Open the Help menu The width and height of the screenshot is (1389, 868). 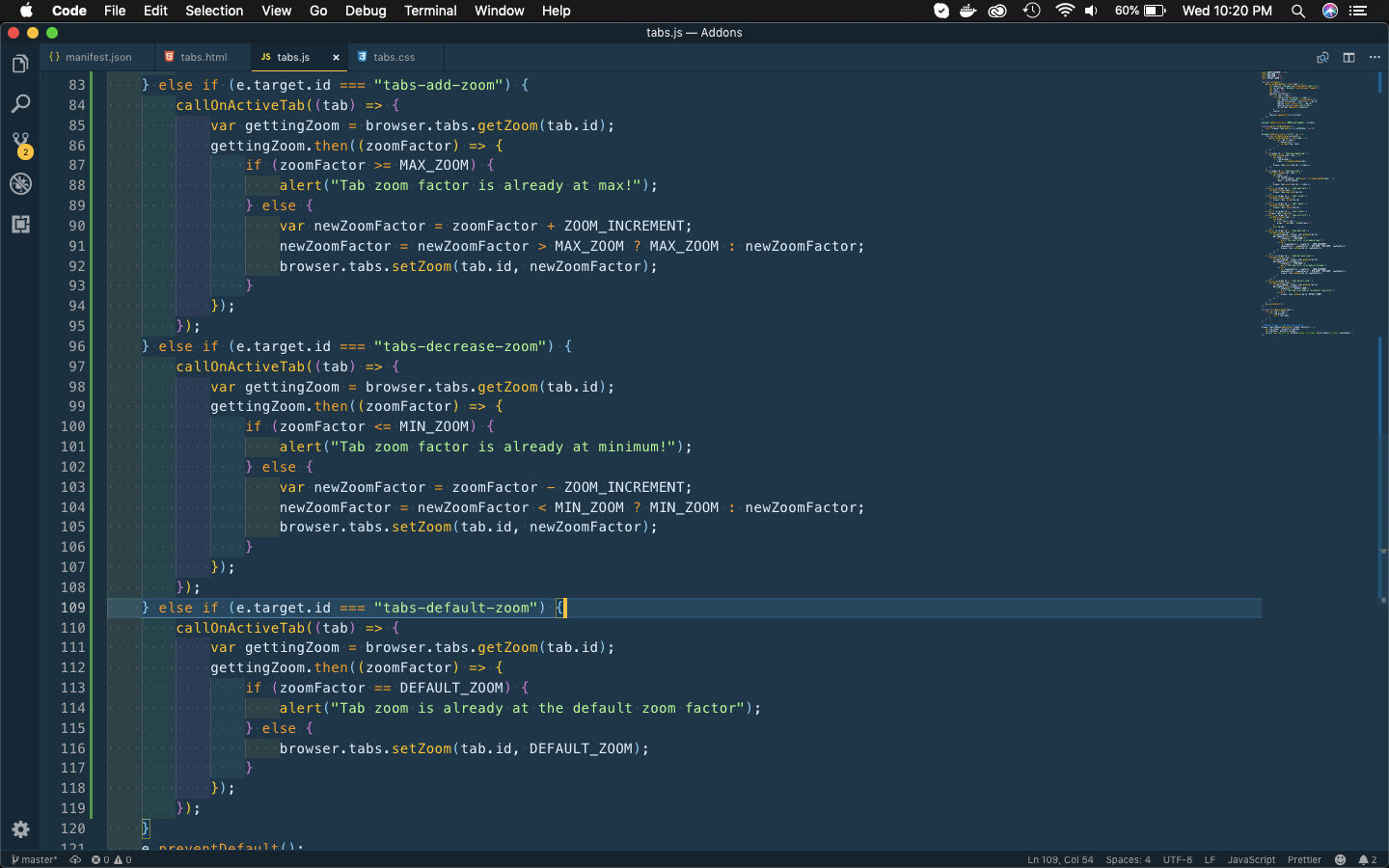coord(556,11)
